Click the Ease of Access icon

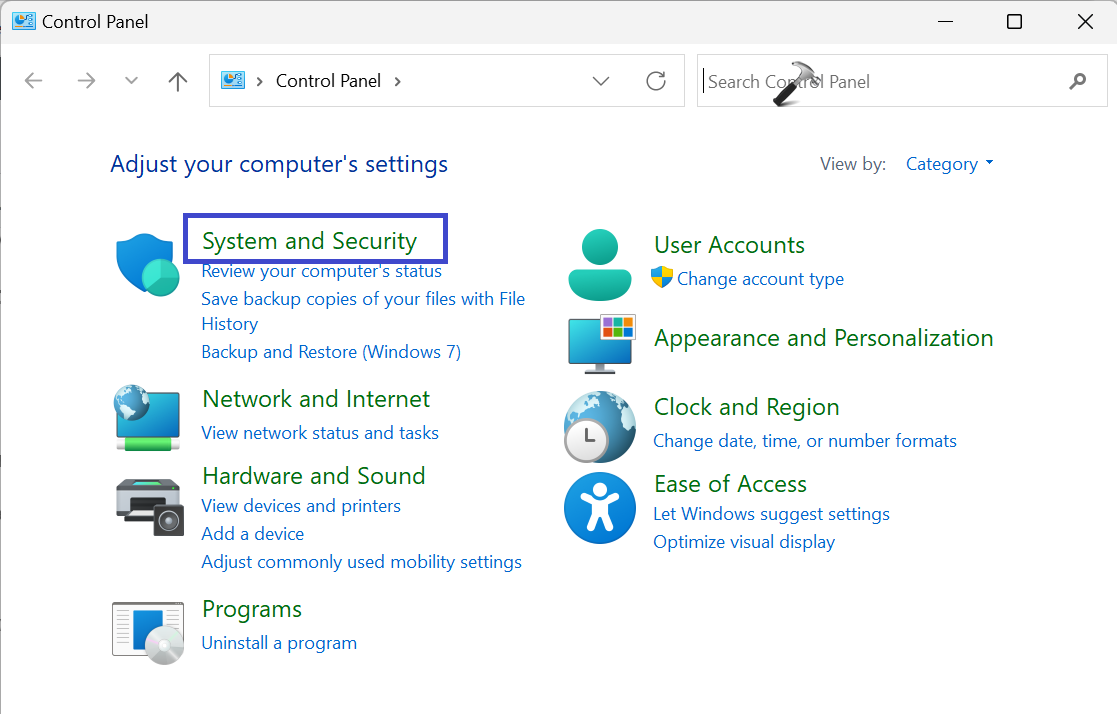[x=600, y=508]
